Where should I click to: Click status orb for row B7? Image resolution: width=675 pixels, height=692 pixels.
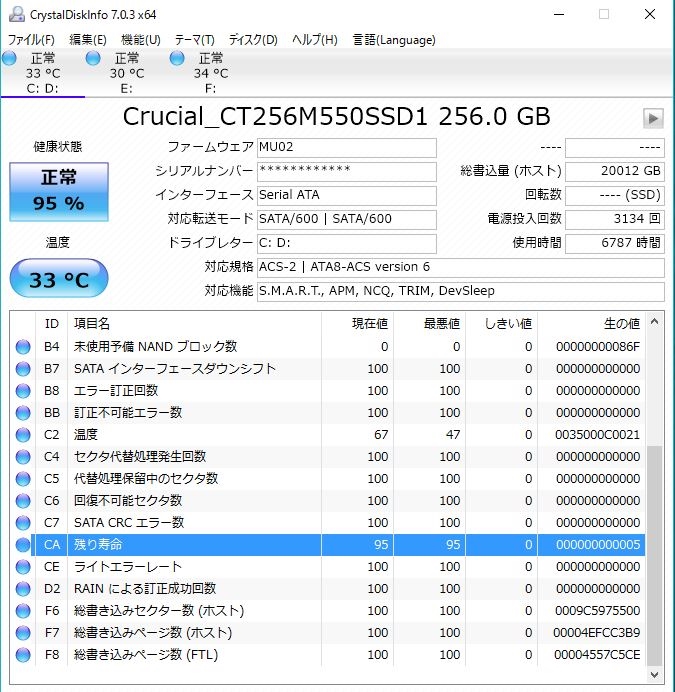click(x=23, y=369)
